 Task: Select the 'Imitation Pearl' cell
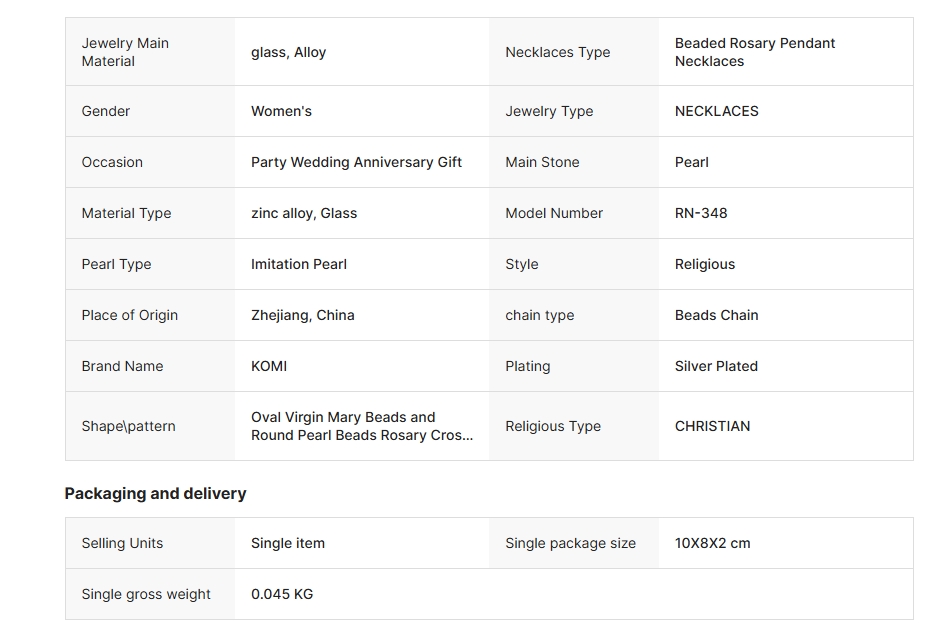point(299,264)
